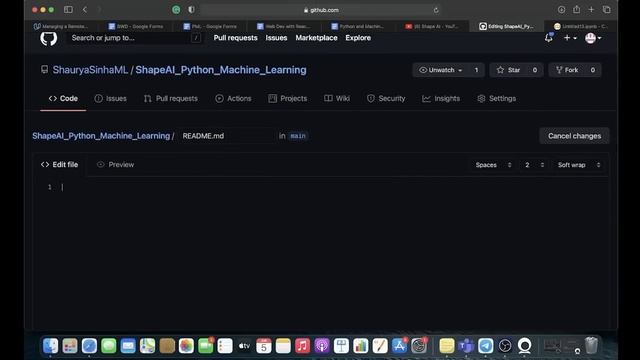Select the Edit file tab
This screenshot has height=360, width=640.
tap(60, 164)
